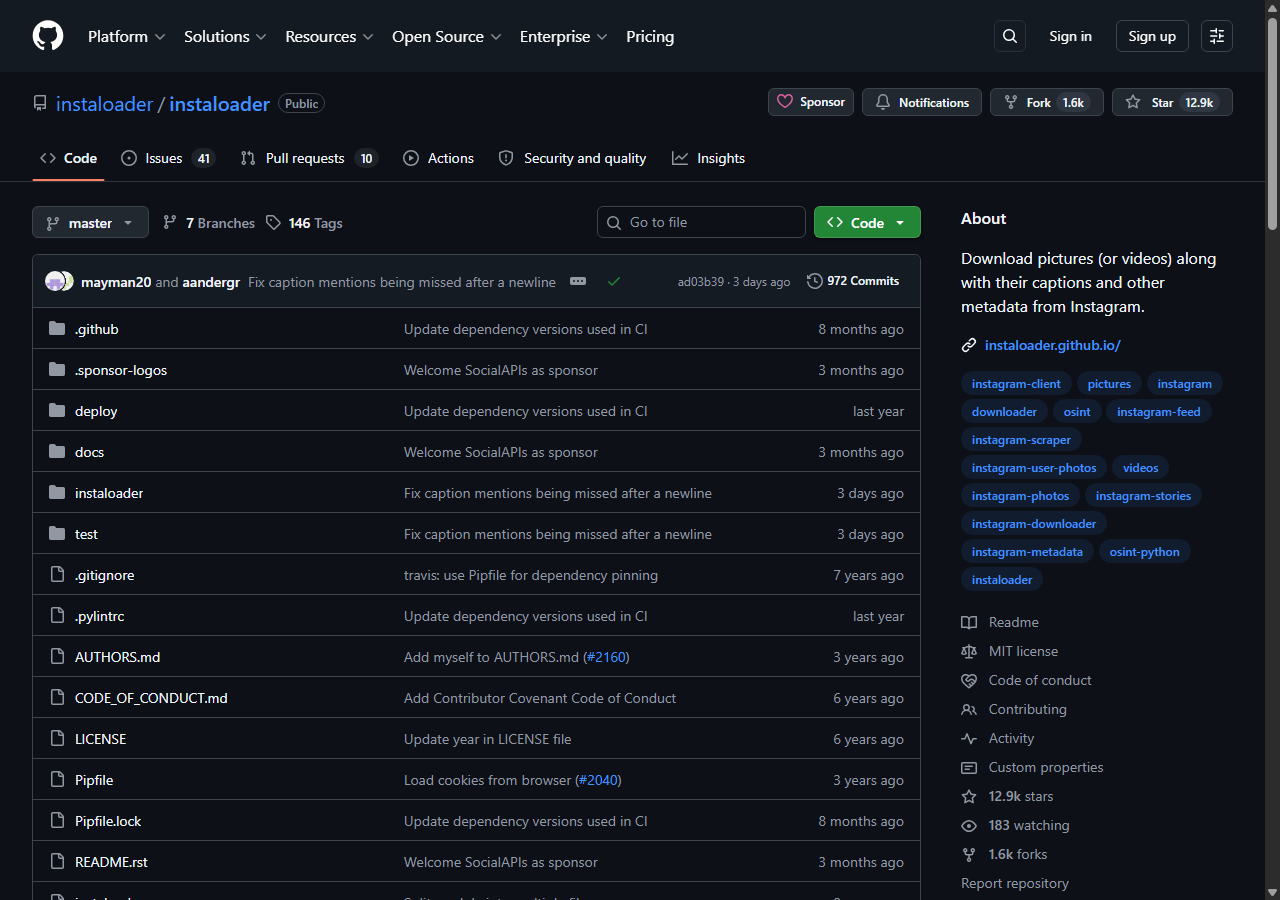Open the search magnifier icon
The image size is (1280, 900).
tap(1010, 36)
